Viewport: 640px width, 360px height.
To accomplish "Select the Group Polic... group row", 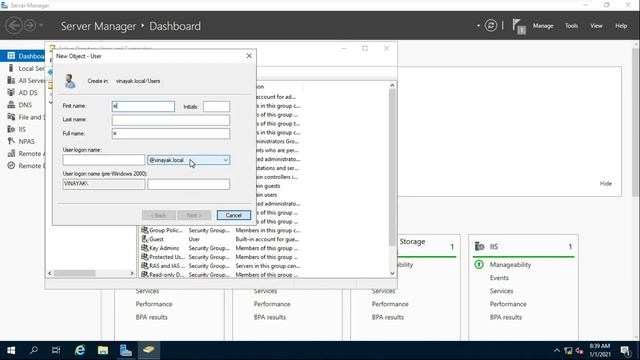I will pos(220,230).
